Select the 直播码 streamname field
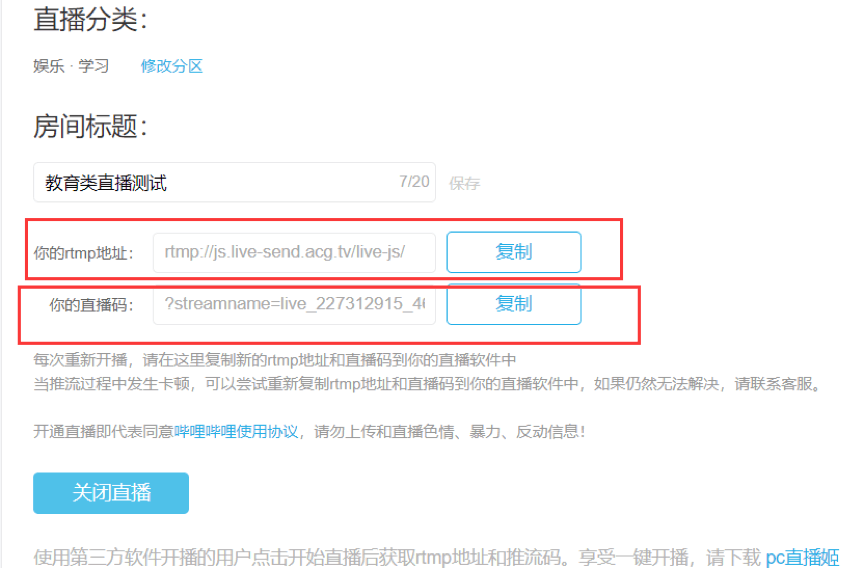Screen dimensions: 862x568 [x=294, y=304]
